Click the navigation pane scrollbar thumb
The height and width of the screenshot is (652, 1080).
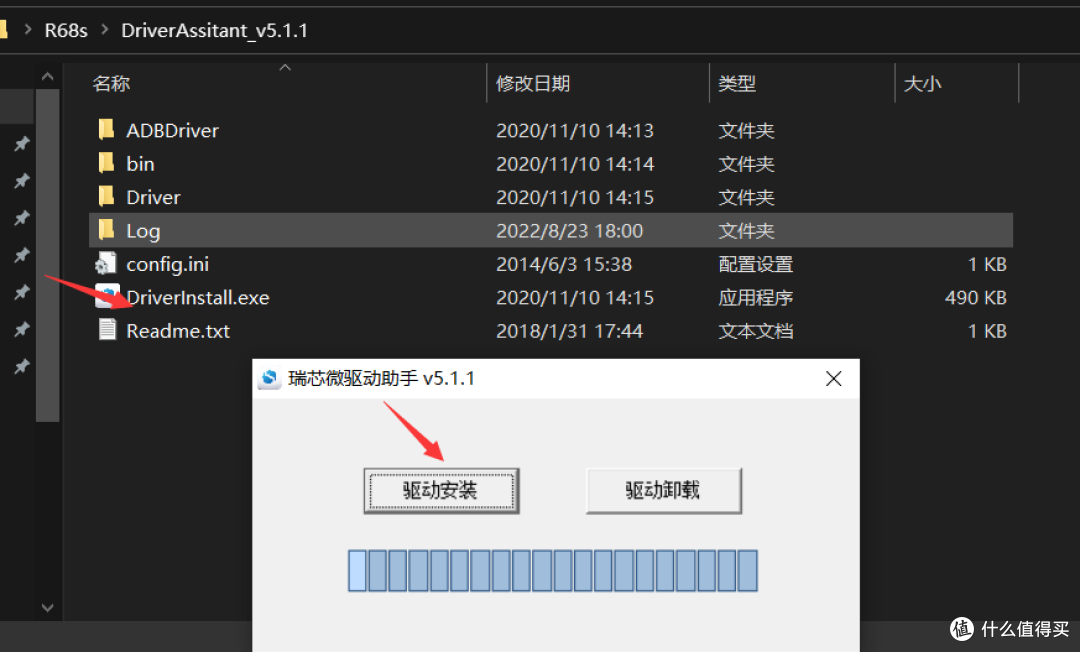(x=48, y=255)
